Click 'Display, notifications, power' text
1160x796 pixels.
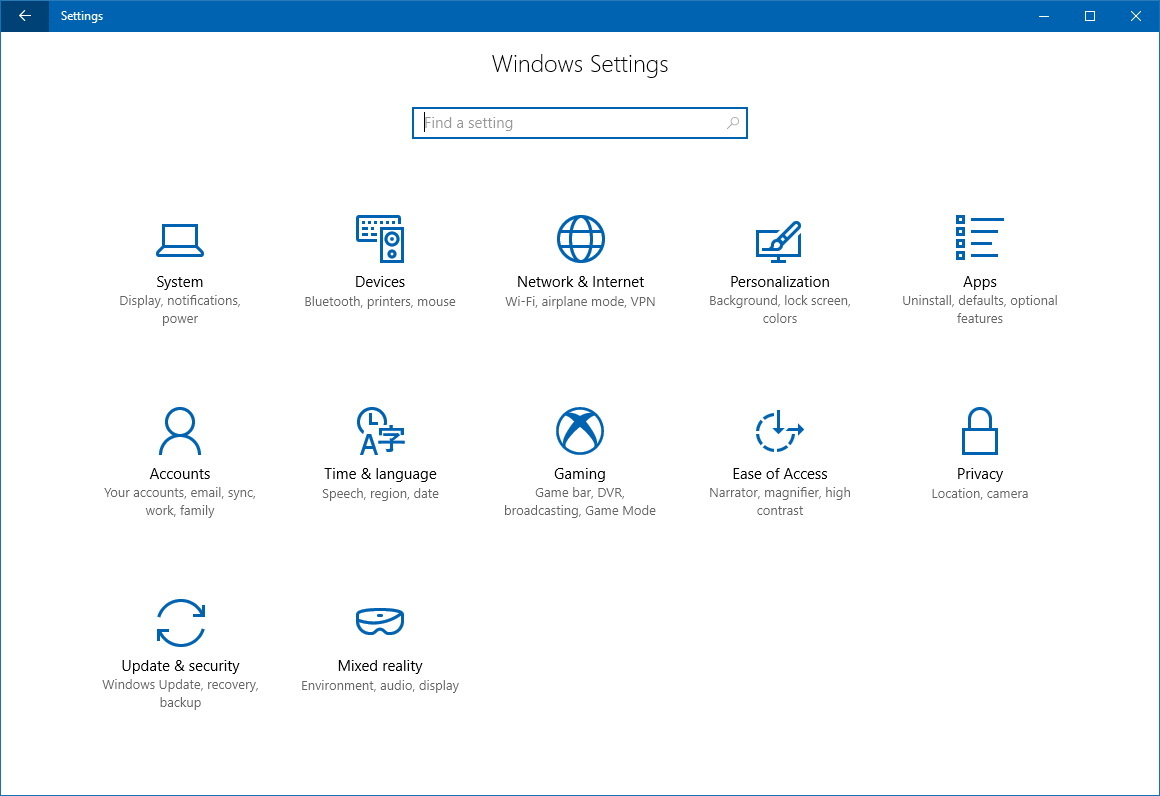point(180,309)
